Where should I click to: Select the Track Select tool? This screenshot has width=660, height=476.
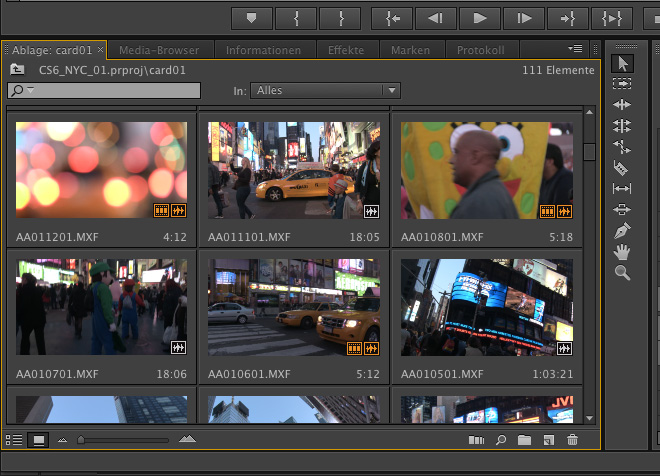[x=622, y=84]
